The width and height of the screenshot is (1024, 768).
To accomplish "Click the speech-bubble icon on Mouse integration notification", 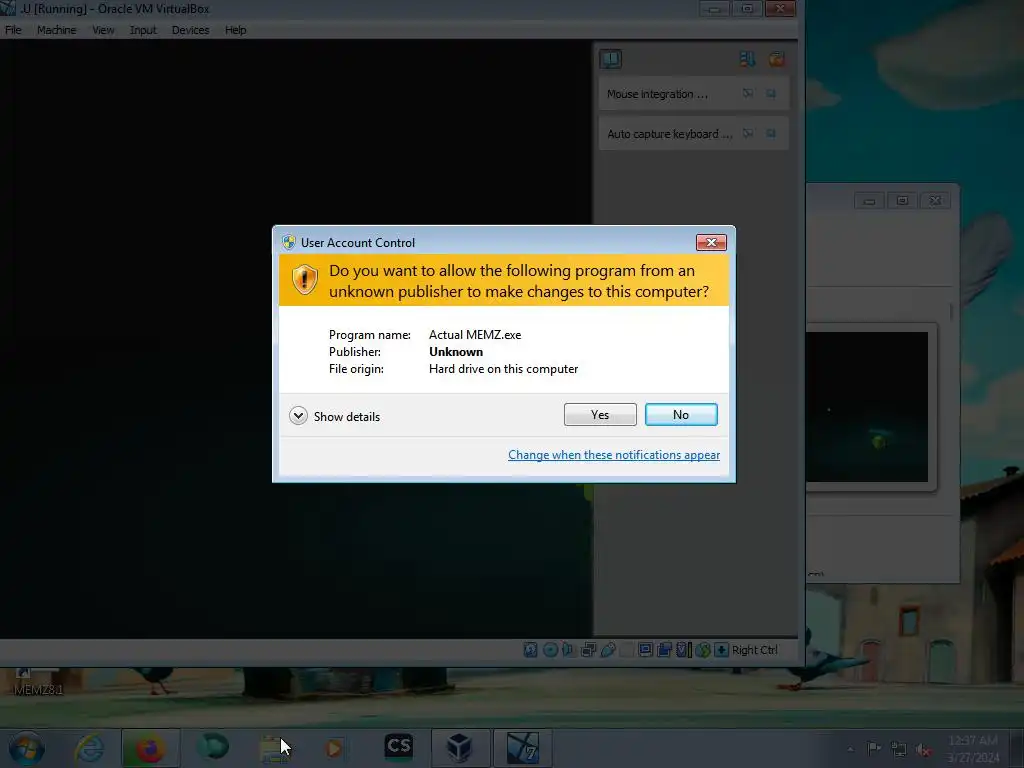I will pos(748,94).
